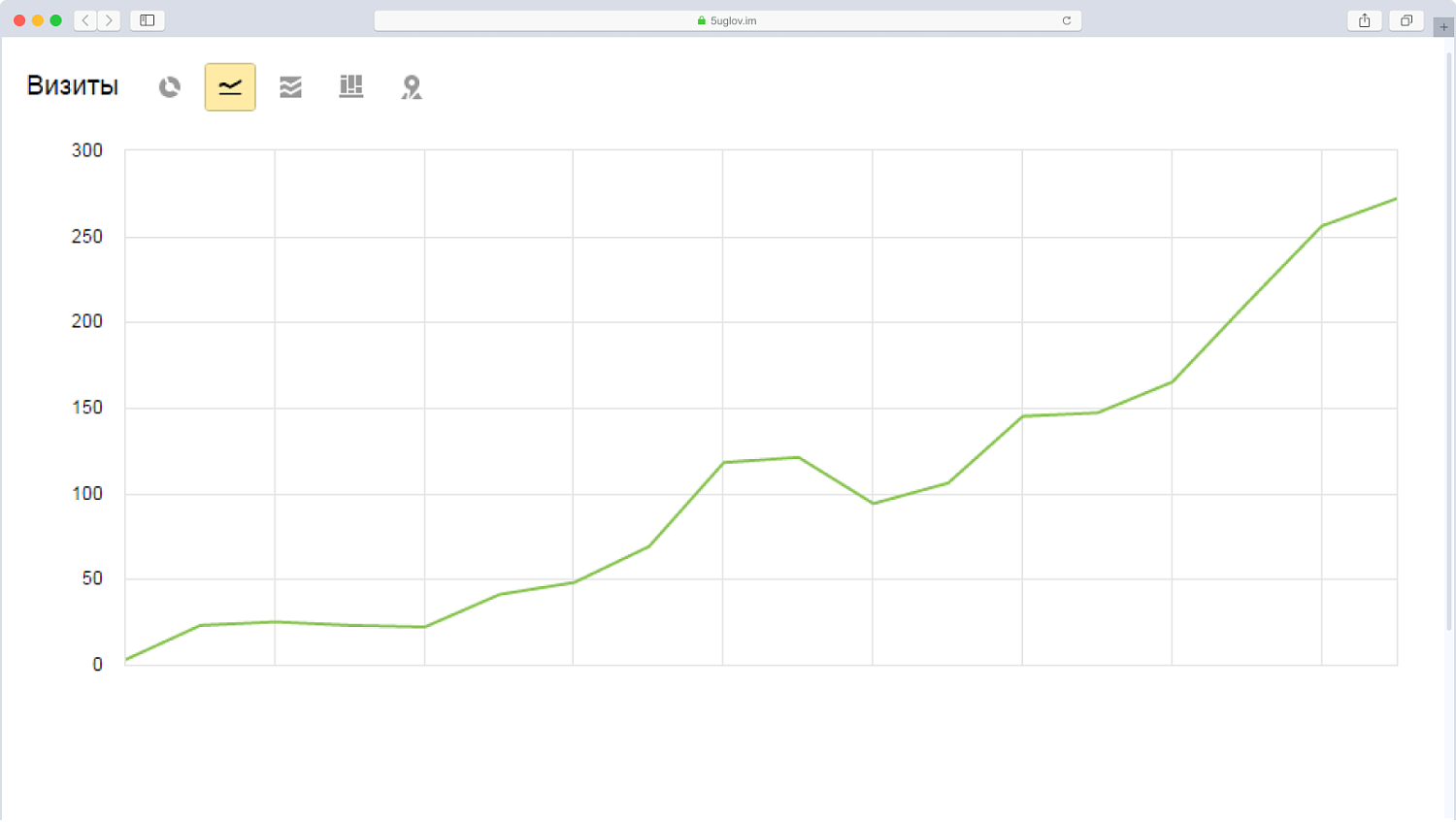Switch to the stacked area chart view

click(290, 87)
